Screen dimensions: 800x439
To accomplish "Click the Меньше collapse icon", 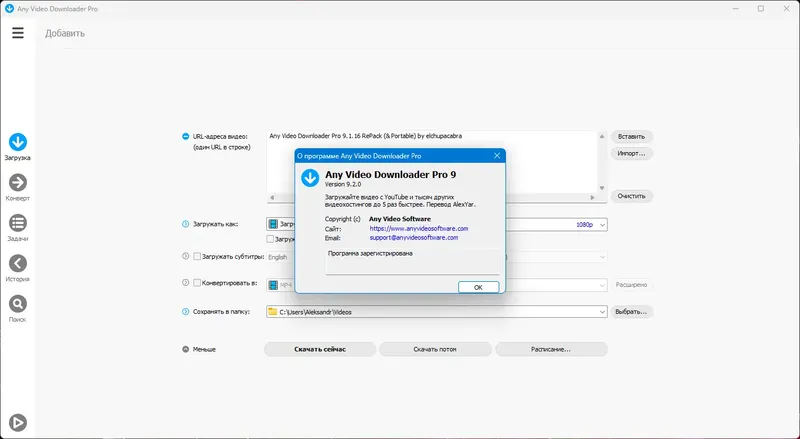I will (186, 349).
